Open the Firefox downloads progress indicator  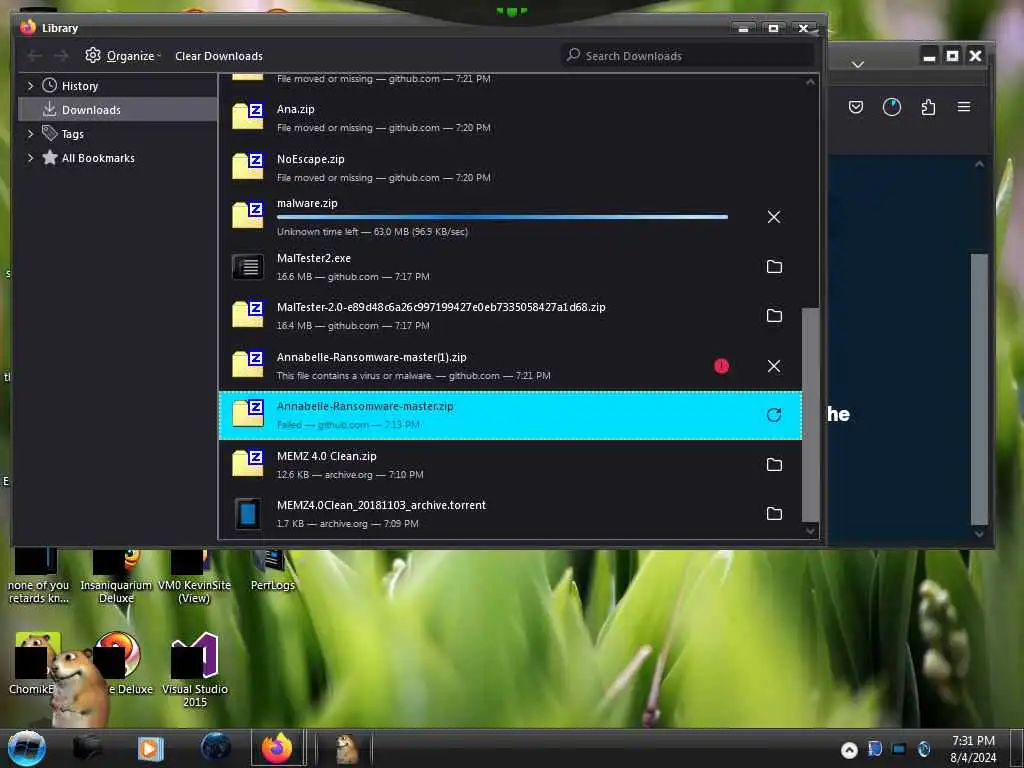[x=891, y=106]
